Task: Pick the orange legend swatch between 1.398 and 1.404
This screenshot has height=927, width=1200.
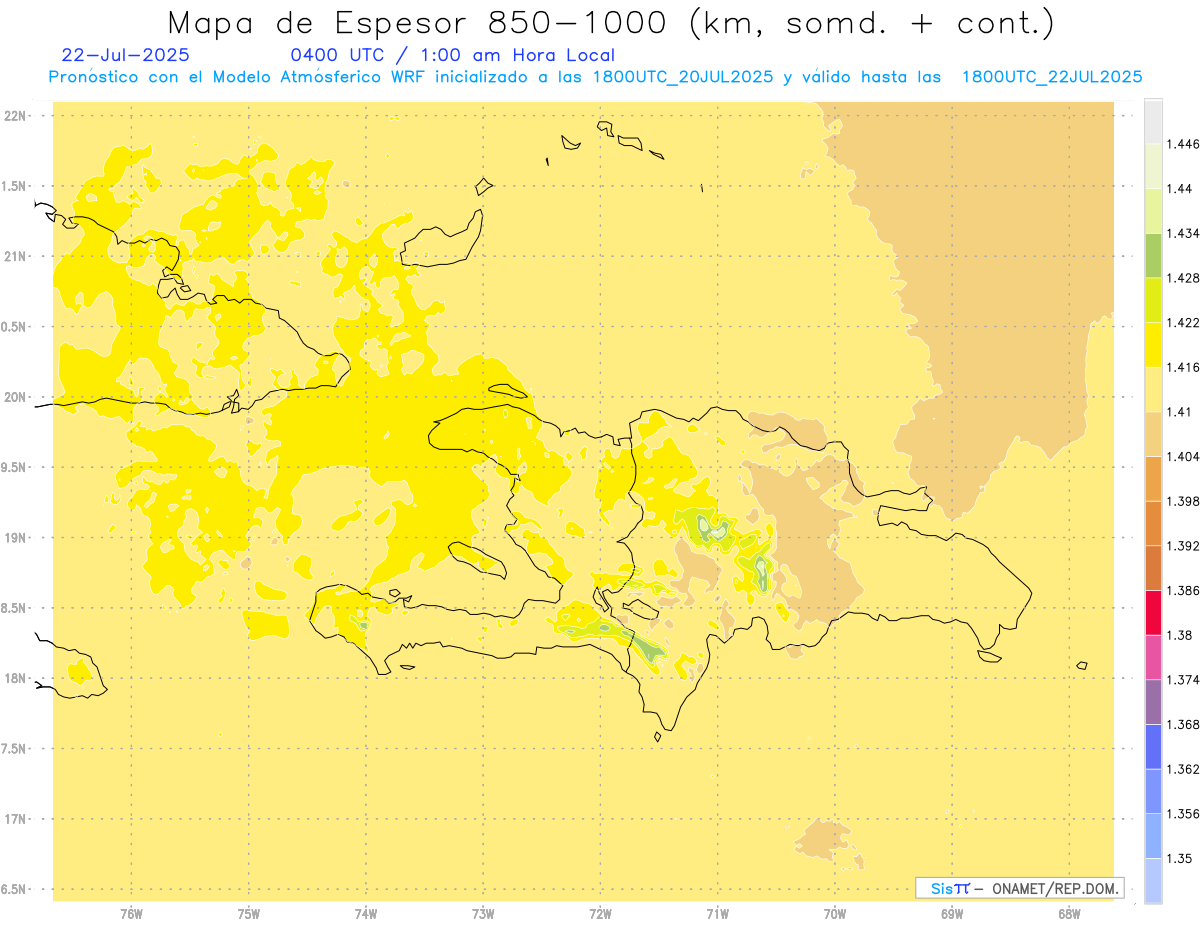Action: tap(1153, 478)
